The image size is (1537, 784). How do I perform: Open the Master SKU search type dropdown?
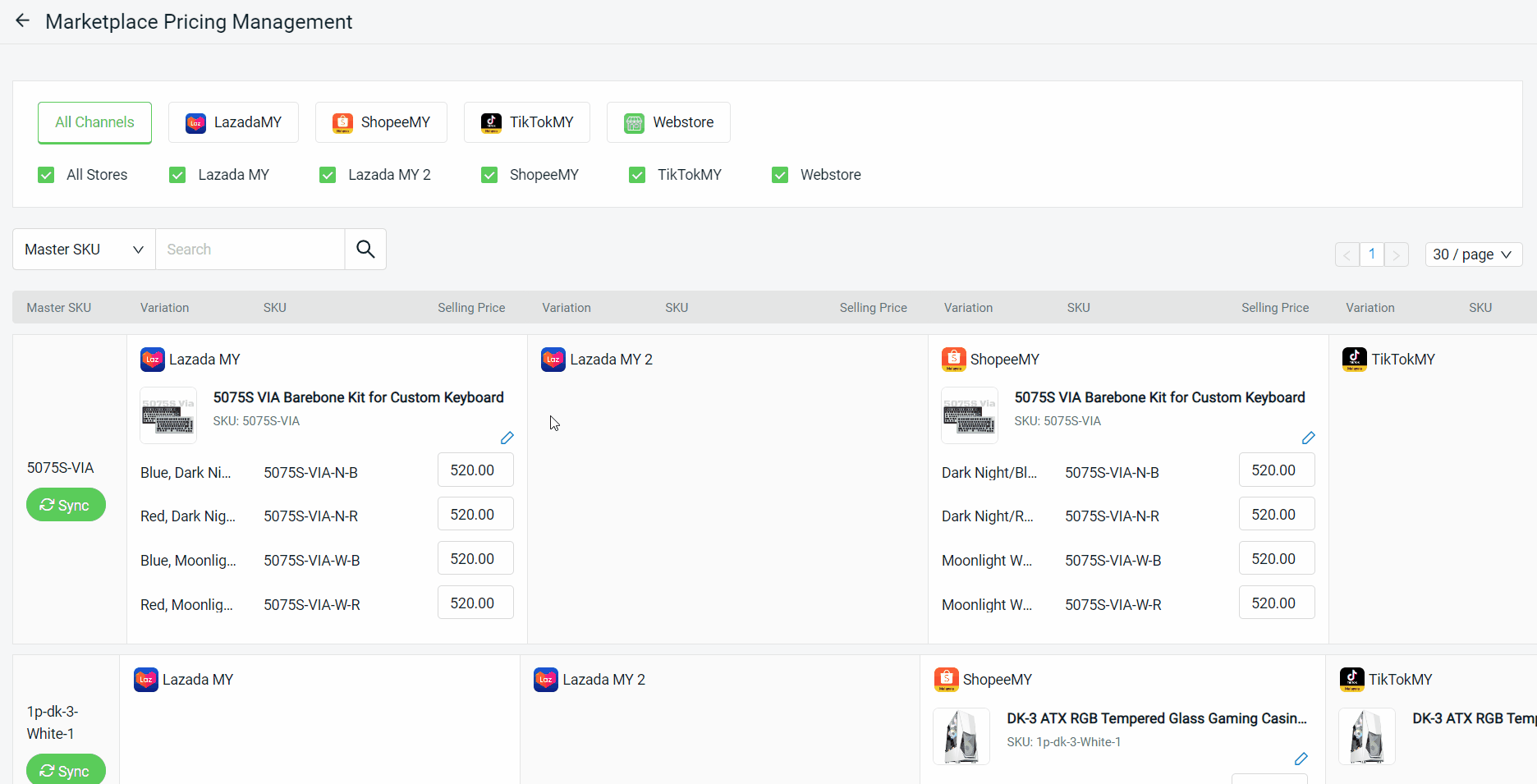pos(84,250)
